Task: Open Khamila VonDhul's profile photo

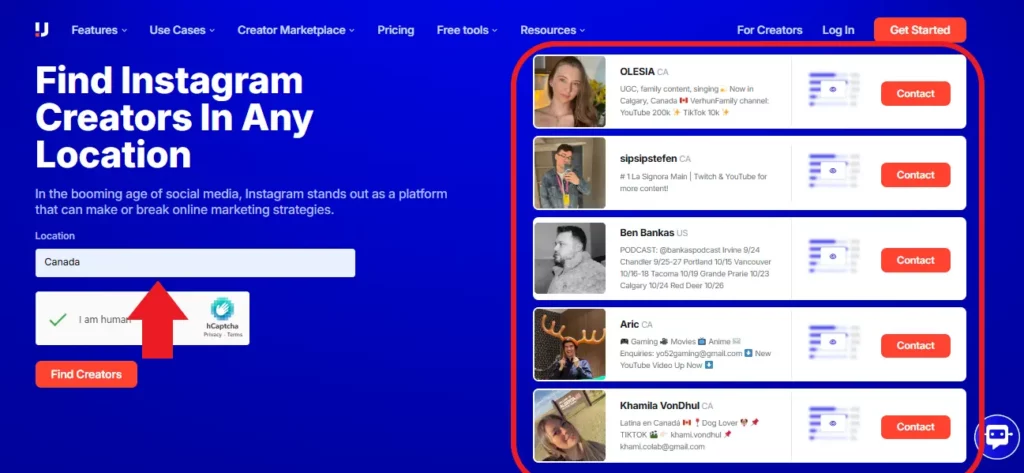Action: coord(569,425)
